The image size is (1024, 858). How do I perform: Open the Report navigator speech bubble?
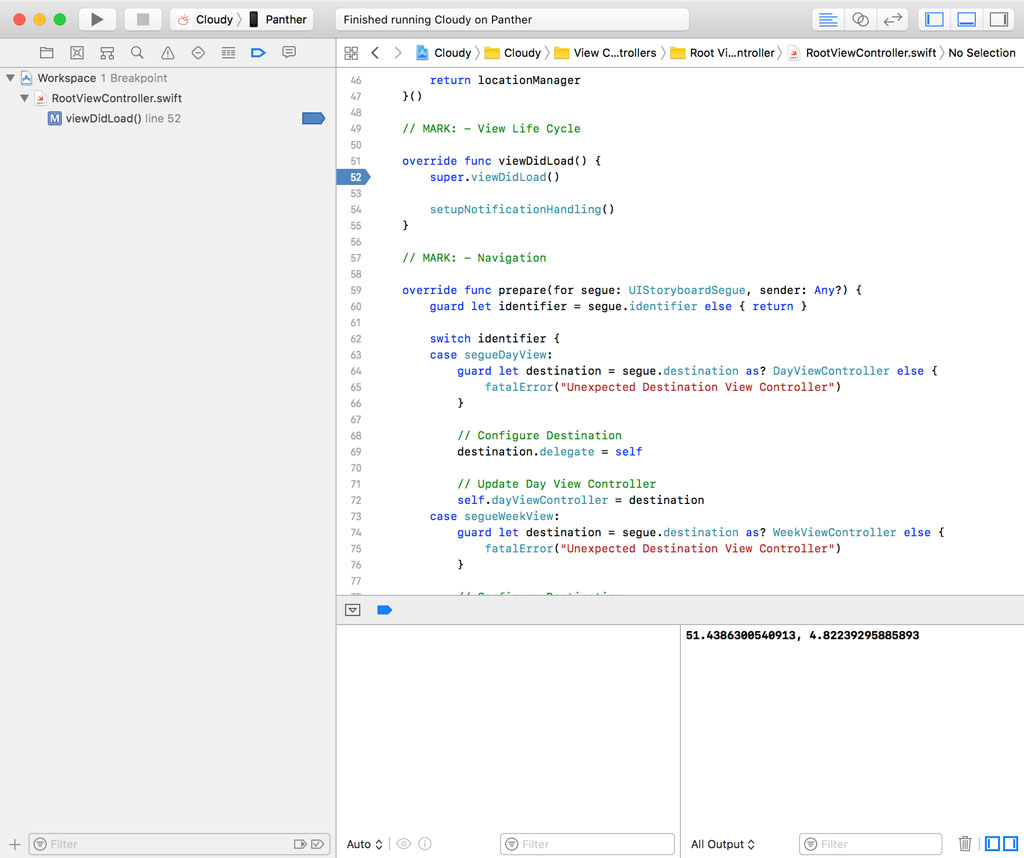point(288,52)
